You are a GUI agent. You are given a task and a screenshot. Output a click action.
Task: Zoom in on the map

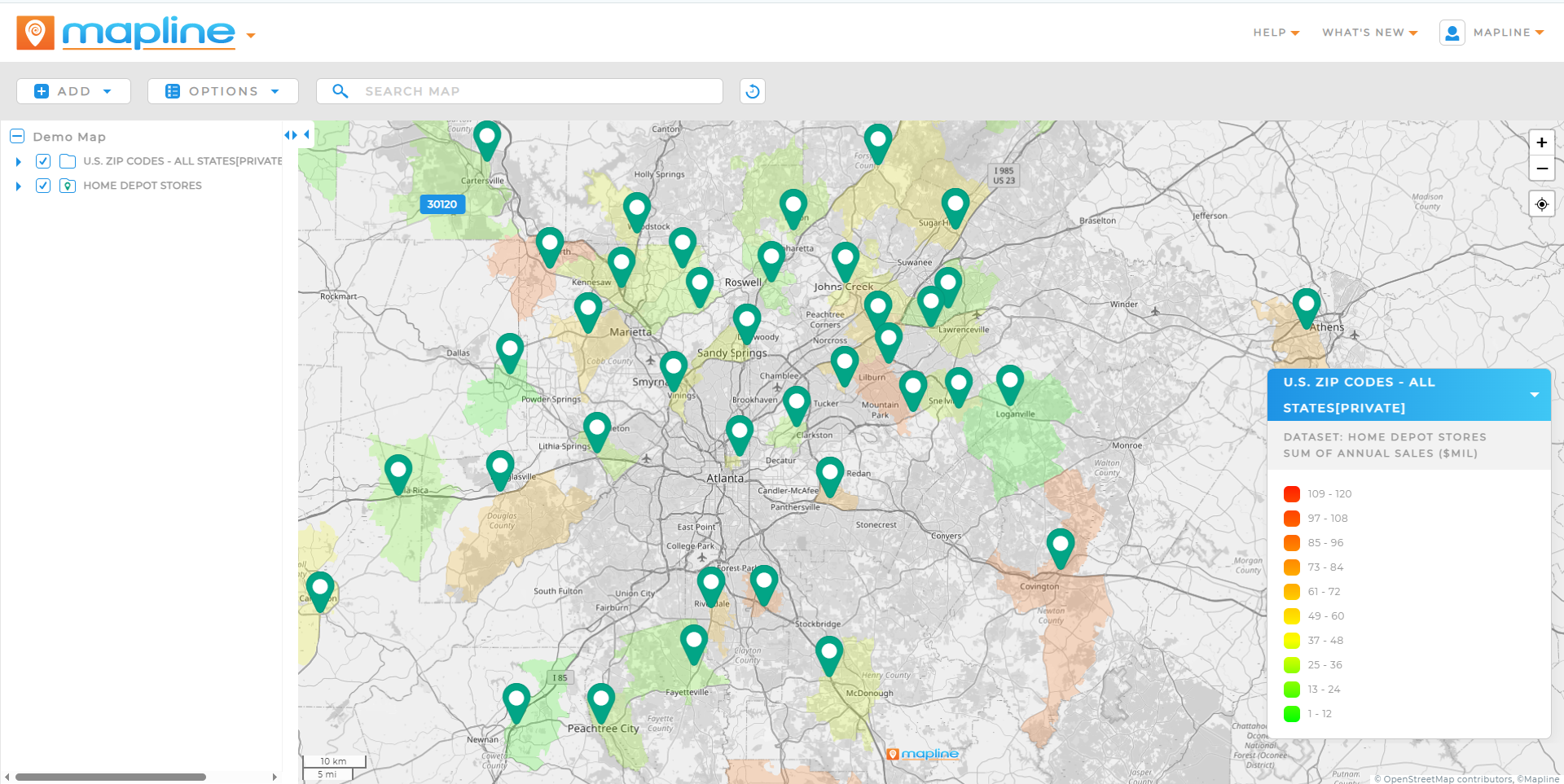[1541, 142]
